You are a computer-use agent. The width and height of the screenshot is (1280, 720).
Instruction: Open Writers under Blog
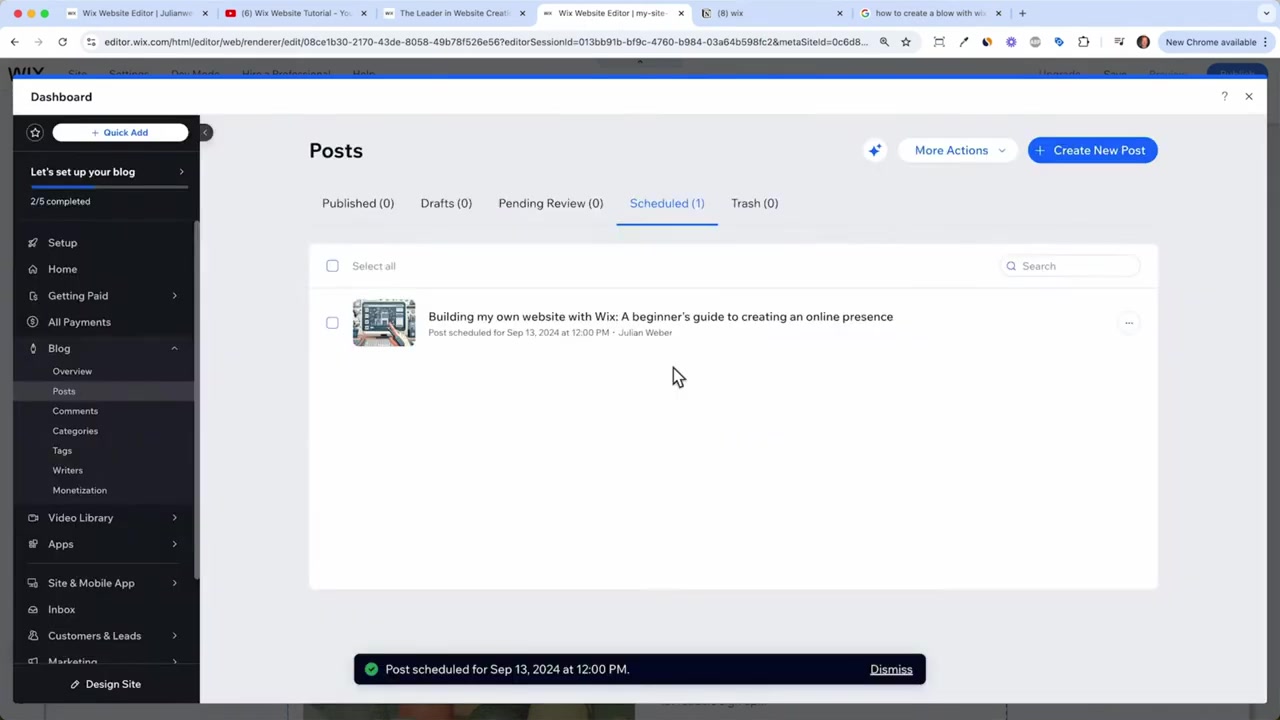pyautogui.click(x=67, y=470)
